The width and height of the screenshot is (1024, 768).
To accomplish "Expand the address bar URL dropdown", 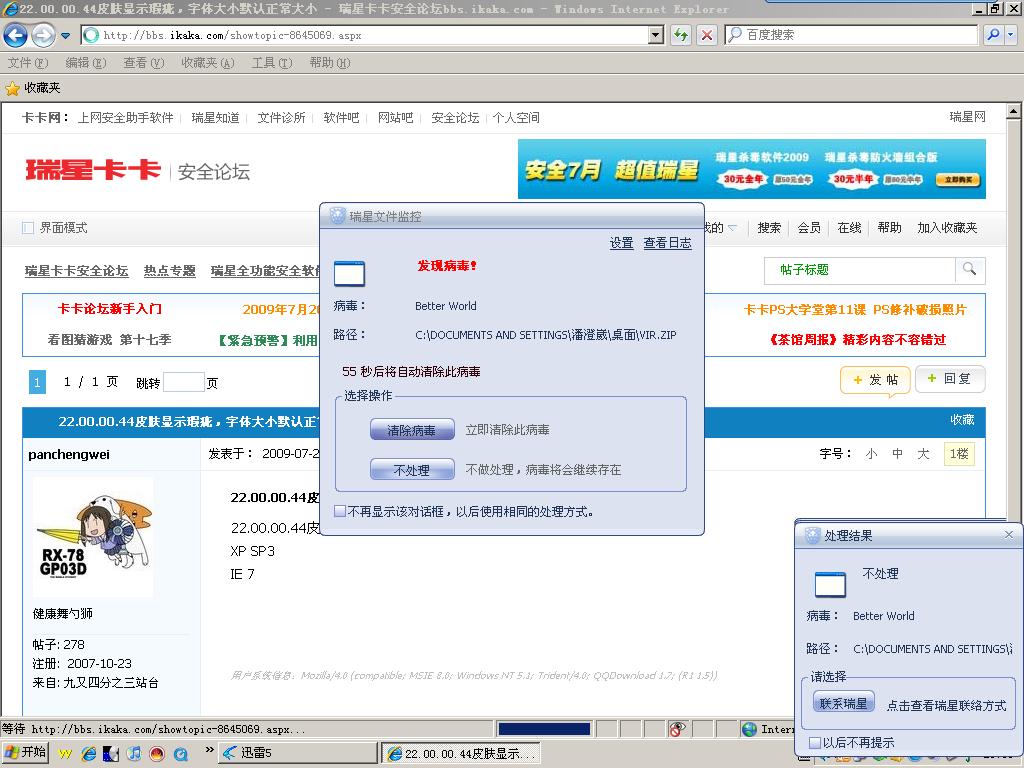I will point(656,35).
